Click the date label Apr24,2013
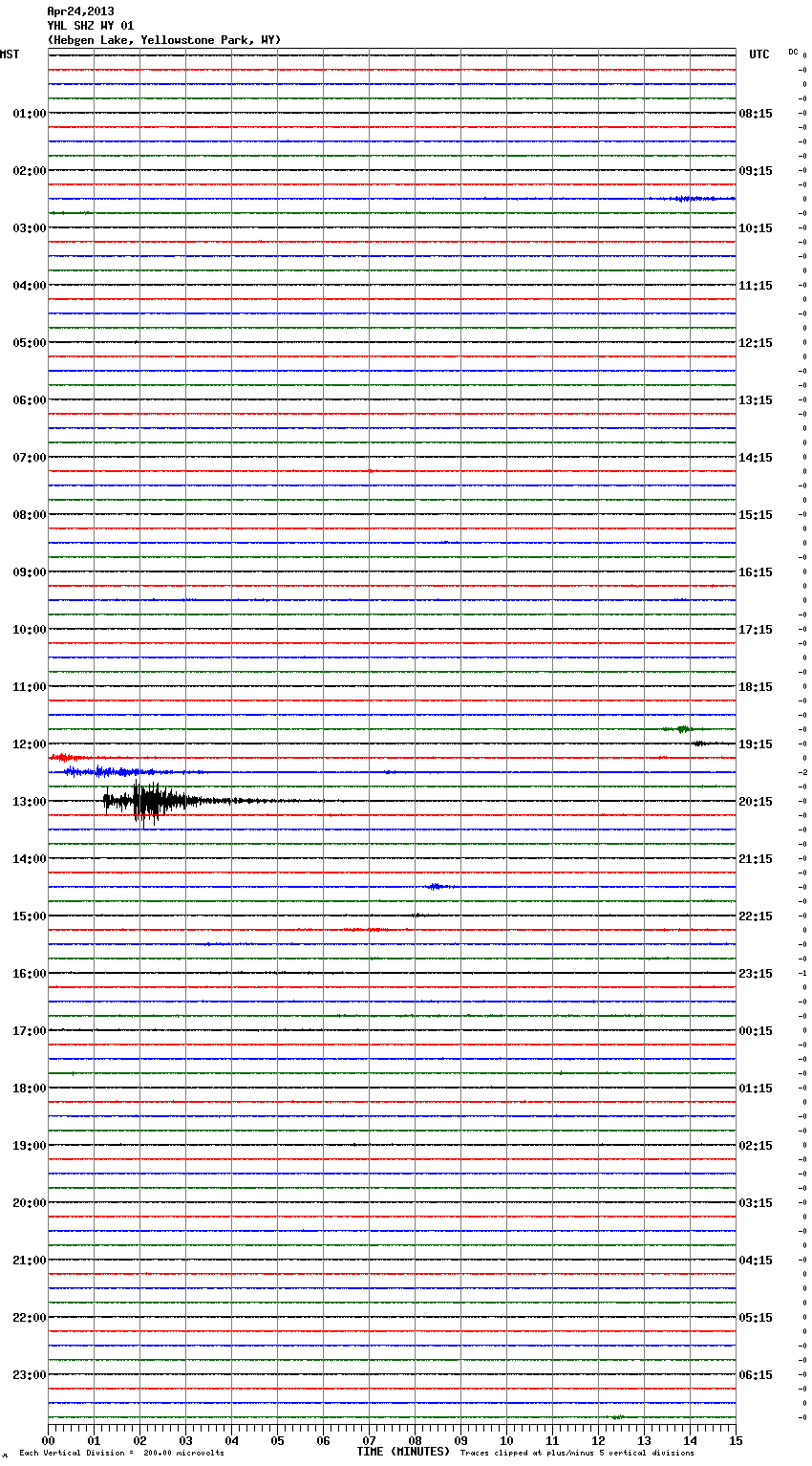This screenshot has height=1466, width=812. pyautogui.click(x=80, y=11)
